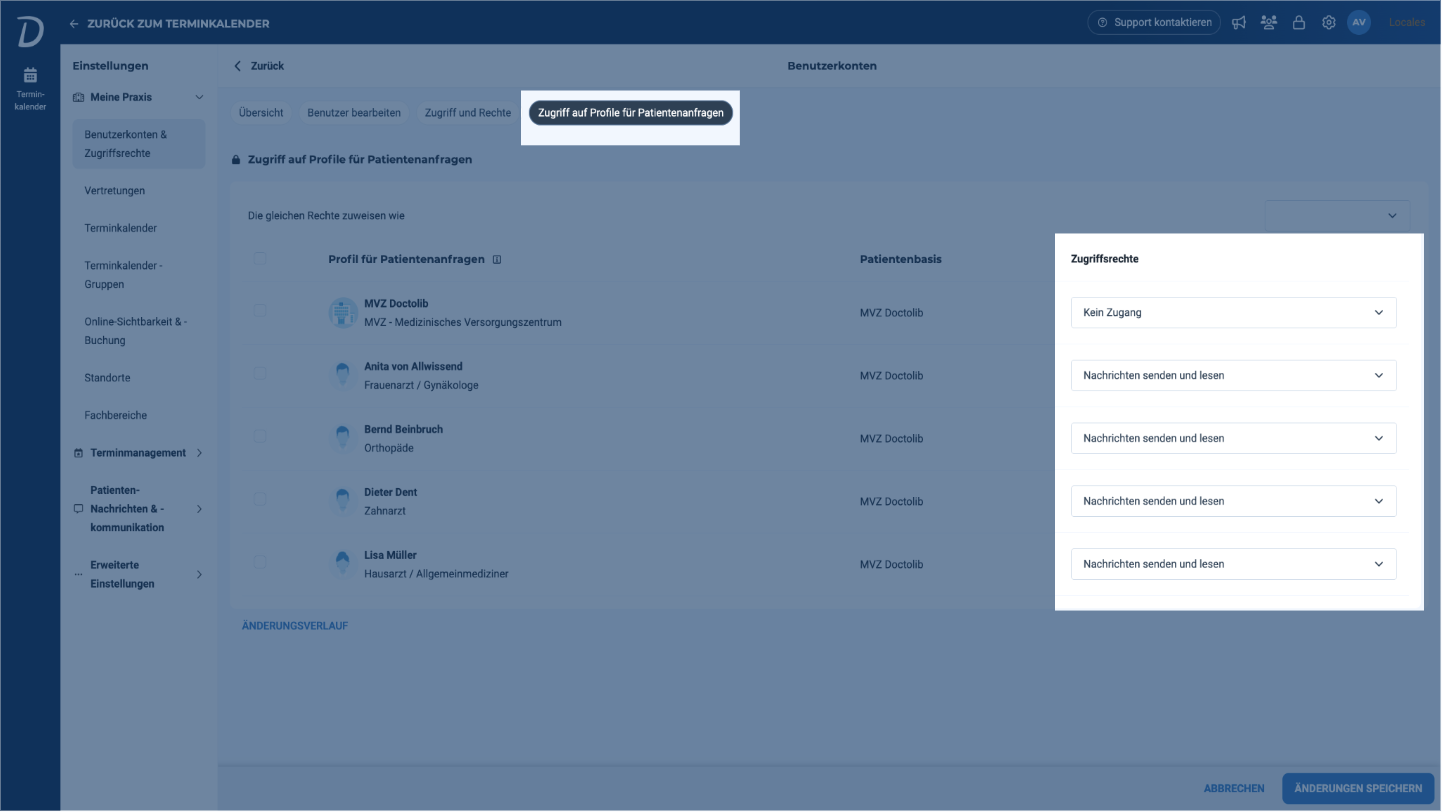This screenshot has height=812, width=1442.
Task: Click the Patientenbasis column header
Action: tap(900, 259)
